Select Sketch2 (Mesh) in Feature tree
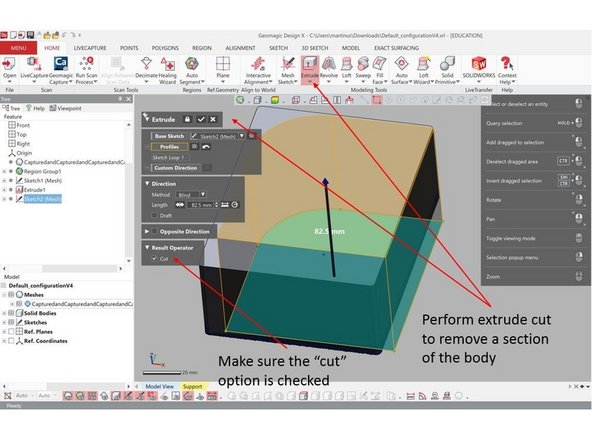The image size is (592, 444). [42, 199]
